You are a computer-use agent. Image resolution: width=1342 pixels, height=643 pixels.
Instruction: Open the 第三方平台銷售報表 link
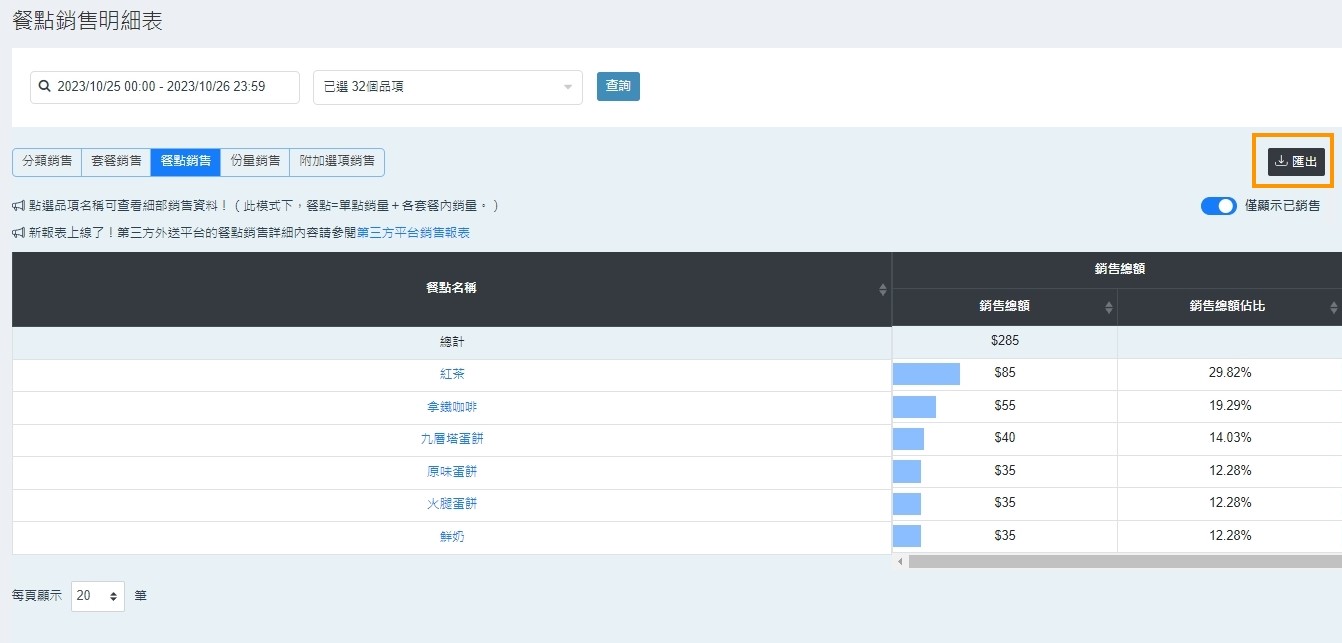[x=413, y=233]
